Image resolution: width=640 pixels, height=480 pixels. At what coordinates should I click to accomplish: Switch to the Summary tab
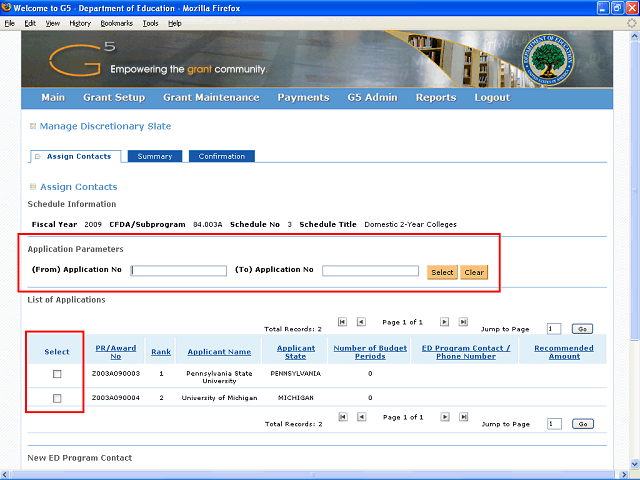[x=155, y=157]
